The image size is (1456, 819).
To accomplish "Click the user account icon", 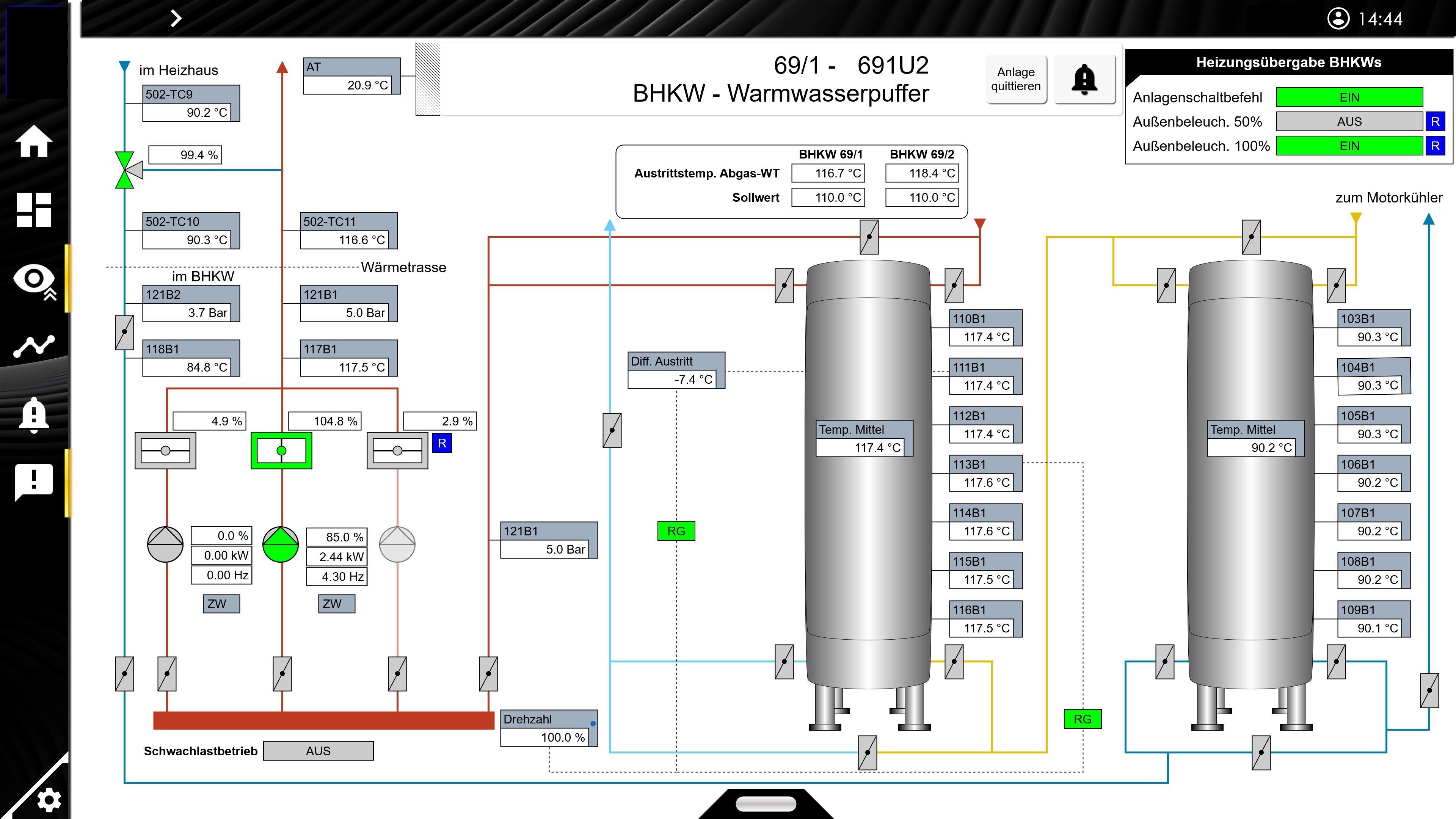I will 1338,19.
